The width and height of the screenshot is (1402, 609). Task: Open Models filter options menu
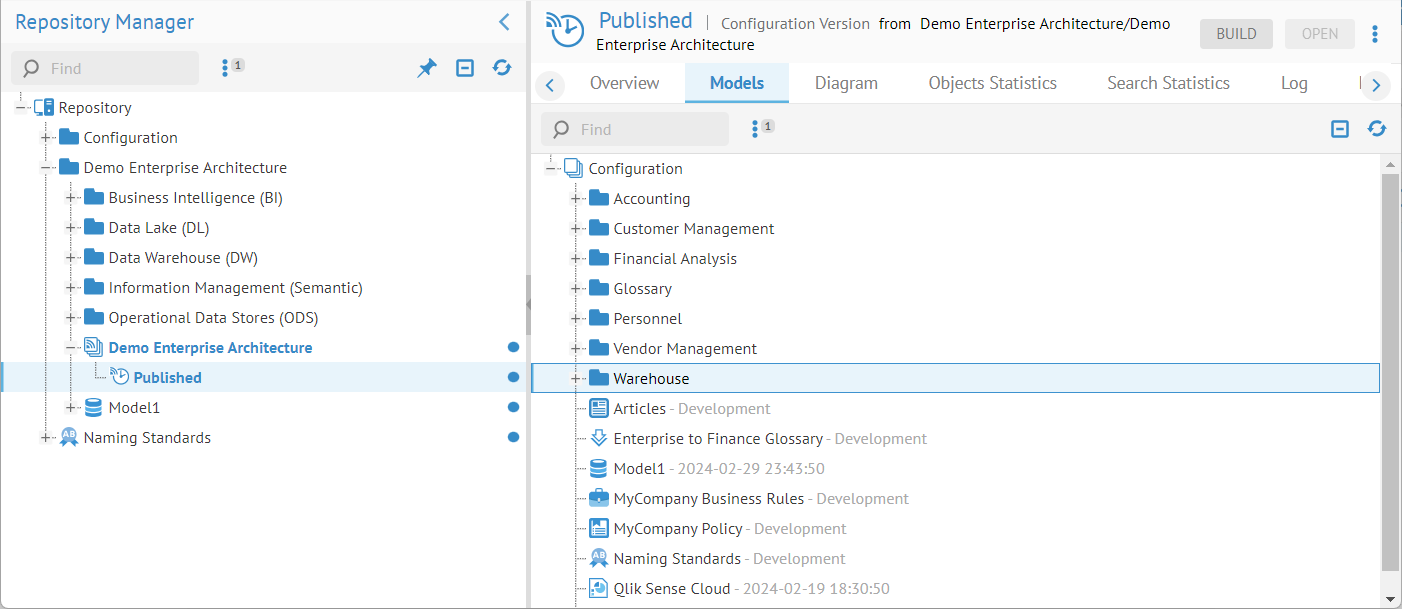[x=757, y=129]
